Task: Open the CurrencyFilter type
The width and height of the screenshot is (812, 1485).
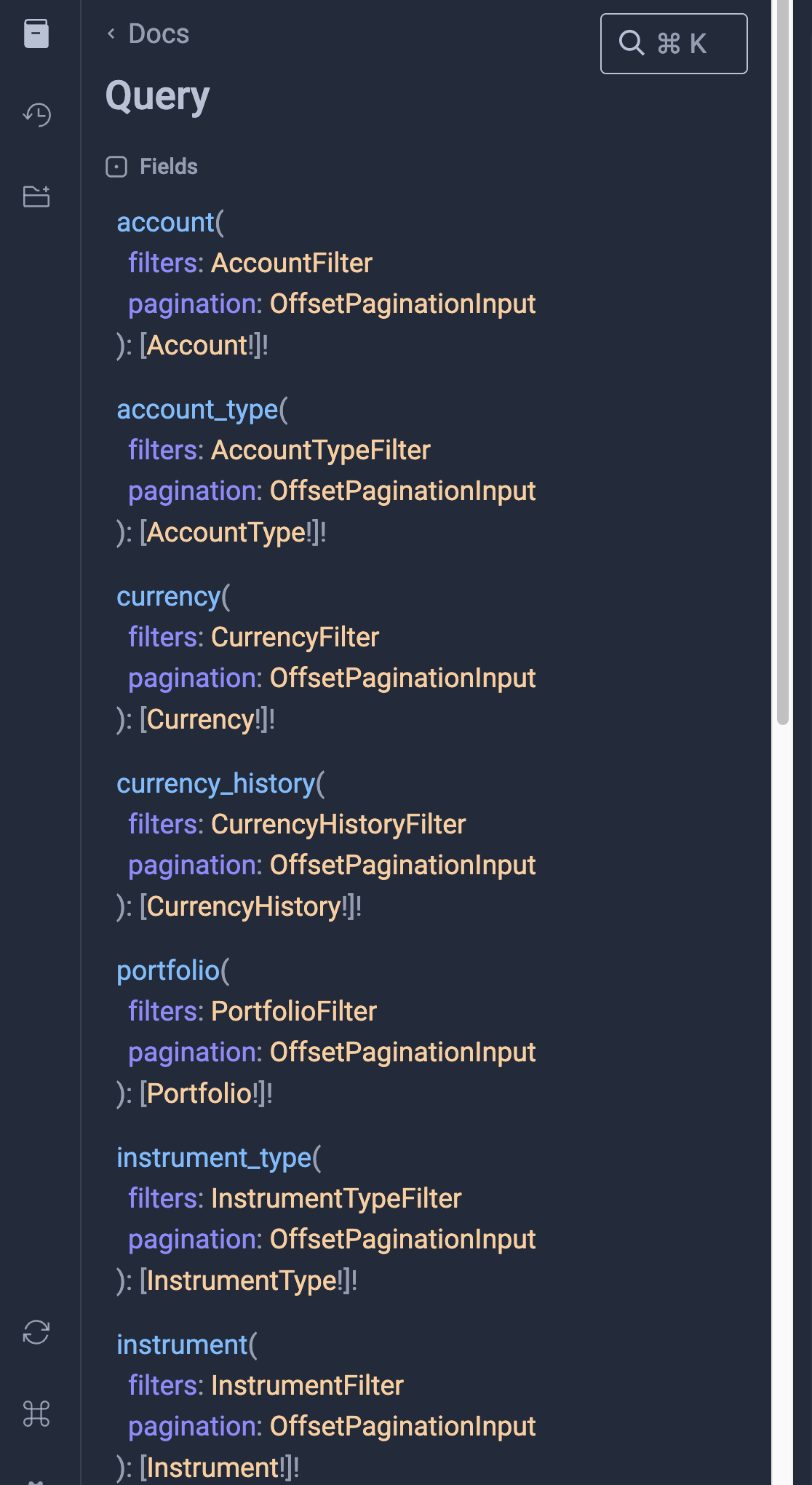Action: click(294, 636)
